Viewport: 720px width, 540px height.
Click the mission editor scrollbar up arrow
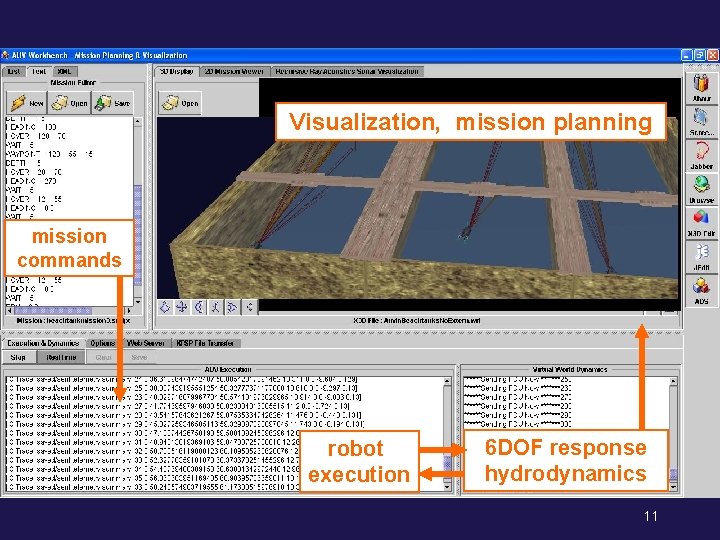[138, 122]
